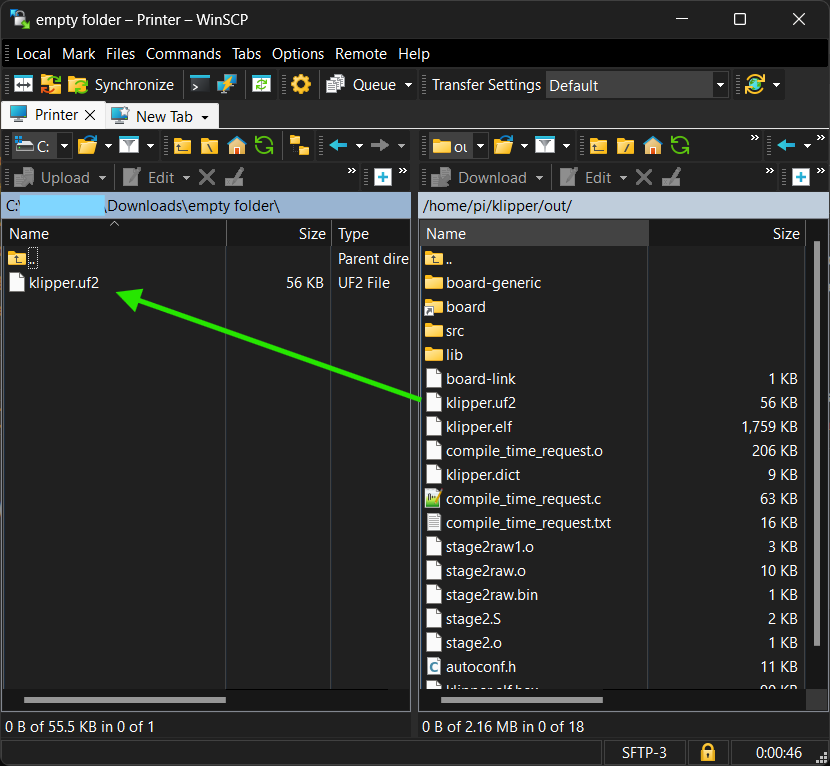
Task: Open the Options menu
Action: coord(297,54)
